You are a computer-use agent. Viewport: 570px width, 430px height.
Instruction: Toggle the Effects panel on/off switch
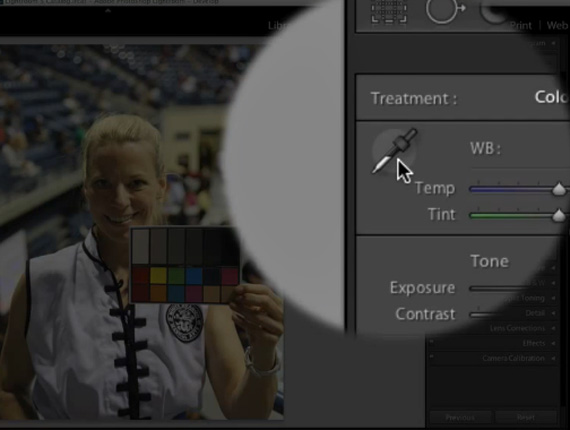pos(431,342)
